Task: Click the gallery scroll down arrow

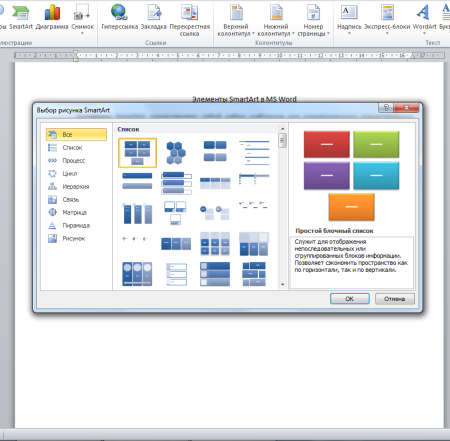Action: (283, 284)
